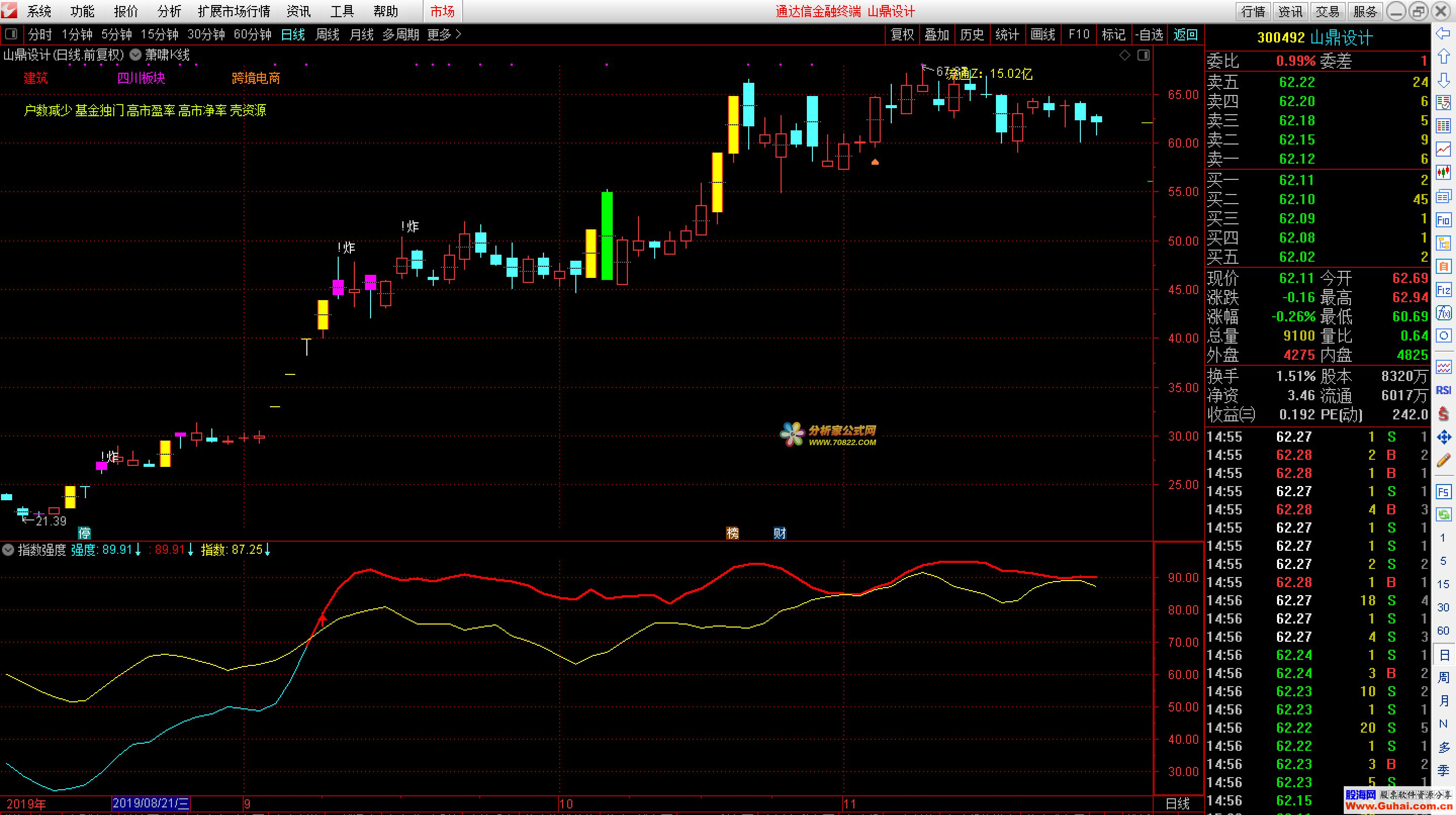Switch to 60-minute period in right sidebar
Viewport: 1456px width, 815px height.
coord(1443,630)
